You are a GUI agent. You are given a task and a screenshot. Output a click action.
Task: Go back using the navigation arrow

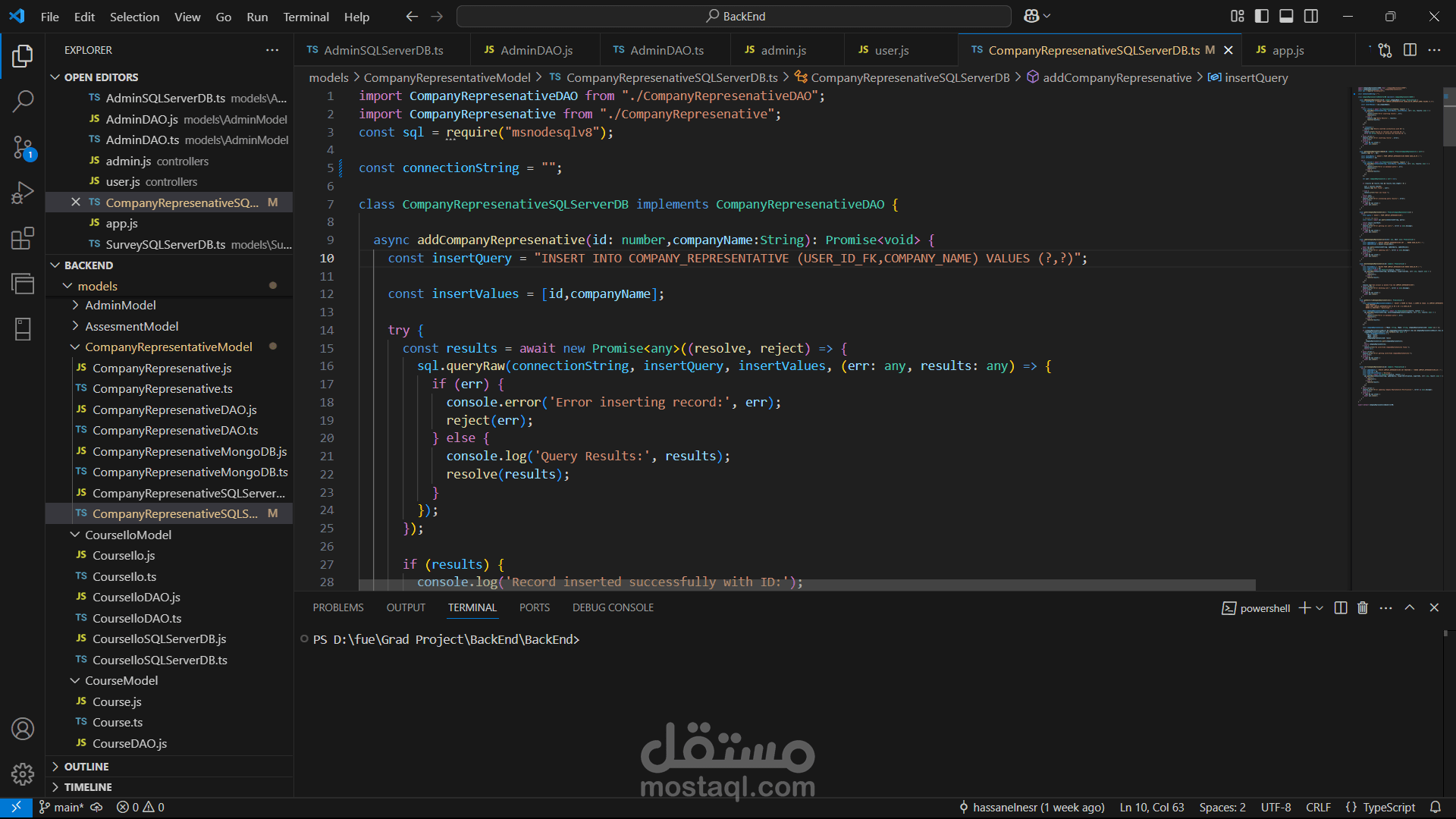tap(412, 16)
